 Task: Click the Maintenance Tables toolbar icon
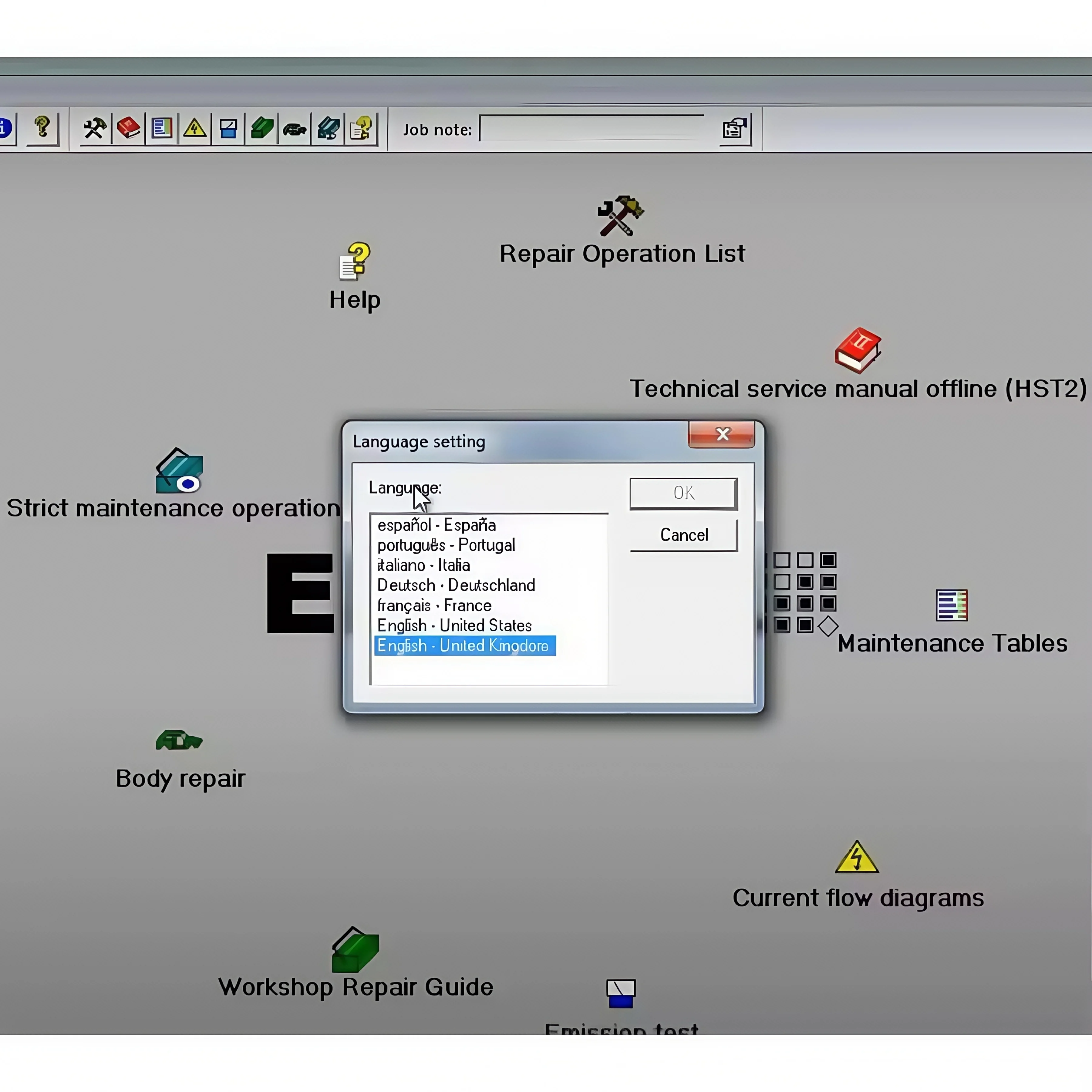pos(162,128)
